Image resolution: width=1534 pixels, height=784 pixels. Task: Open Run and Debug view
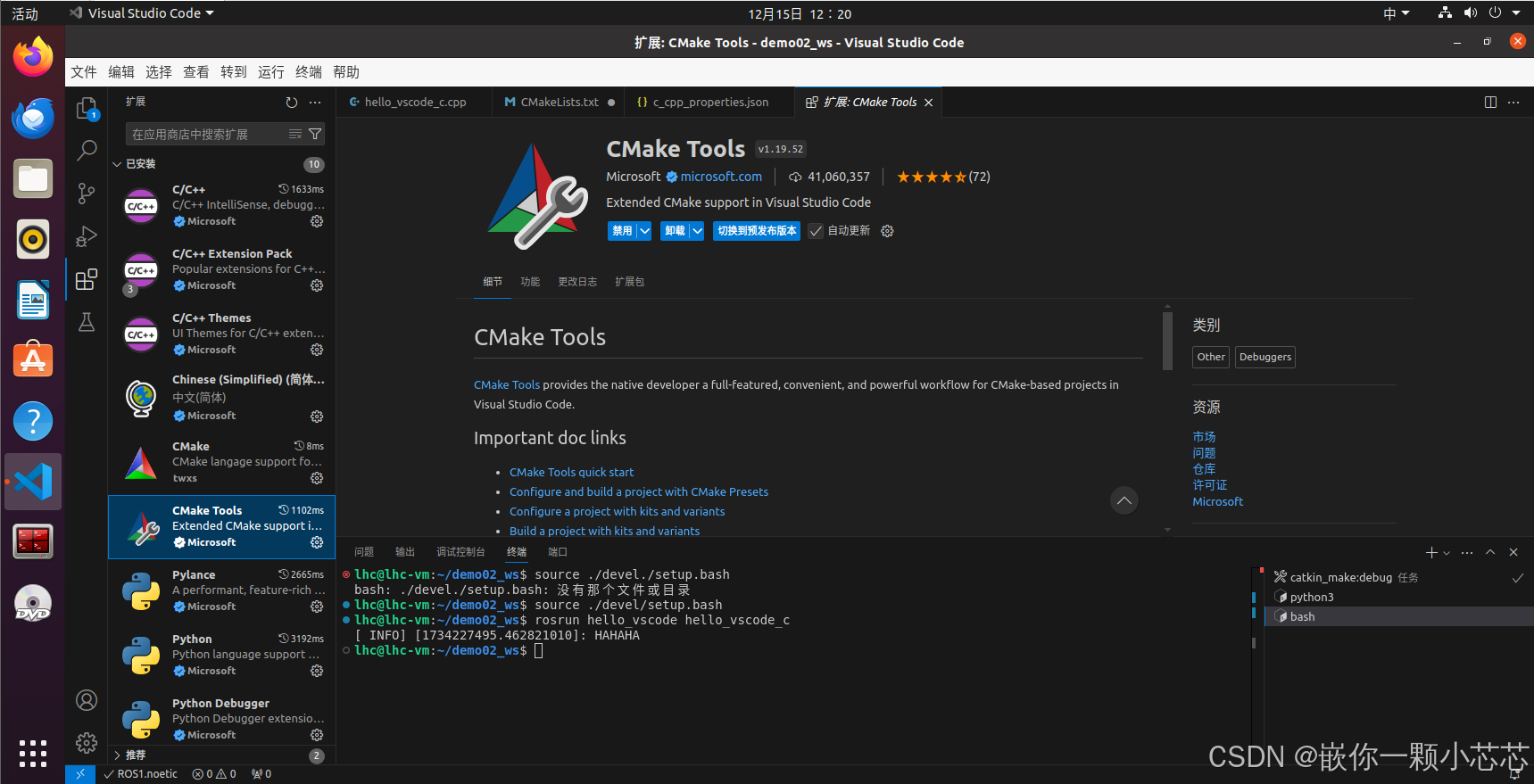point(87,236)
